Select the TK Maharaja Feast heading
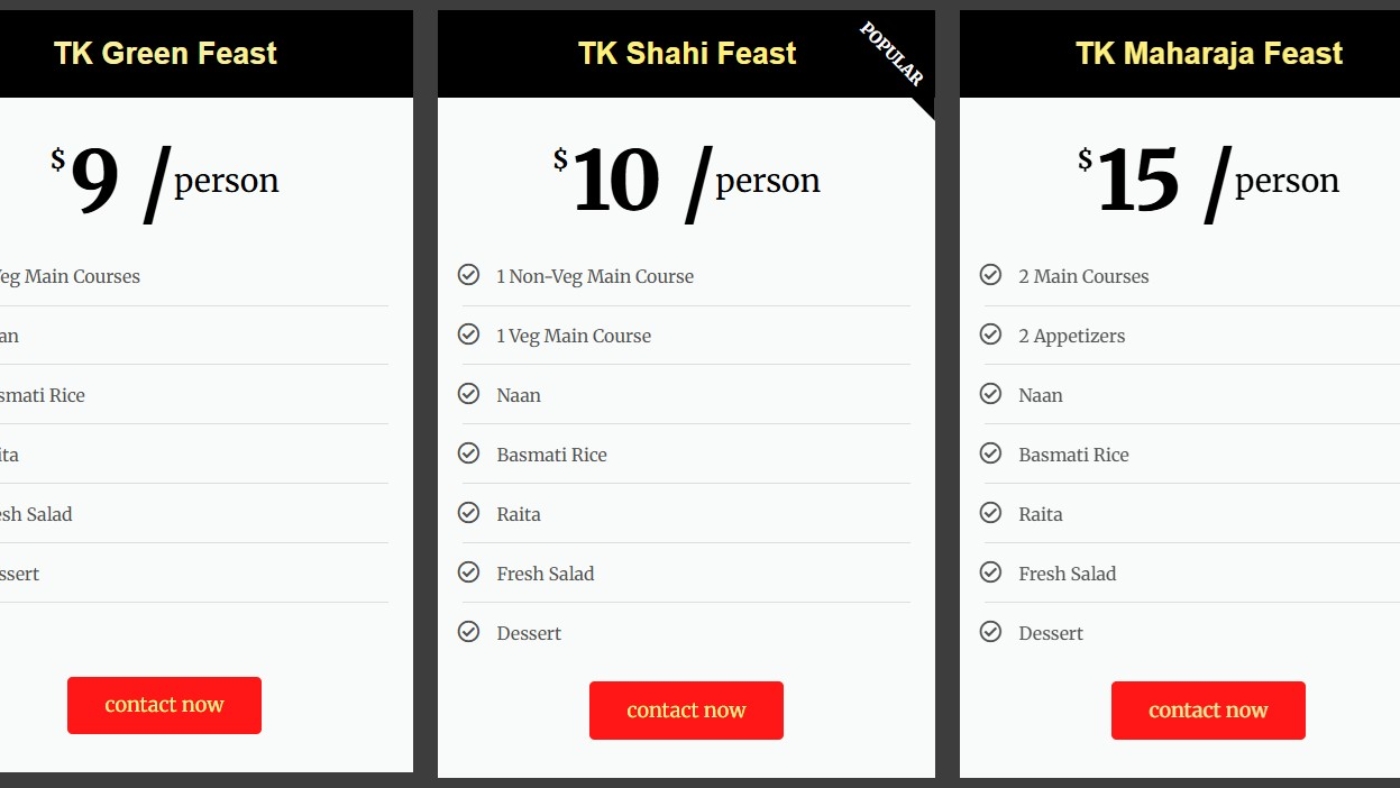This screenshot has height=788, width=1400. [x=1209, y=53]
